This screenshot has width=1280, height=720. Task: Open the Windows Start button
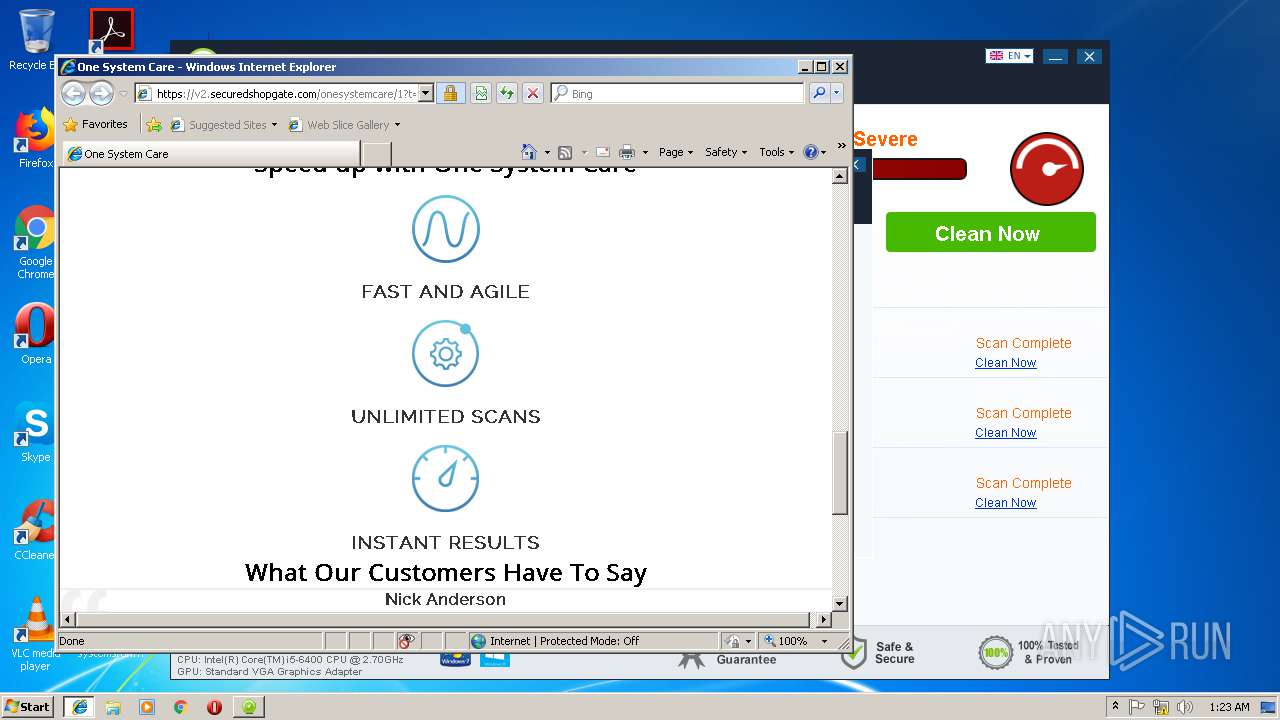(28, 706)
